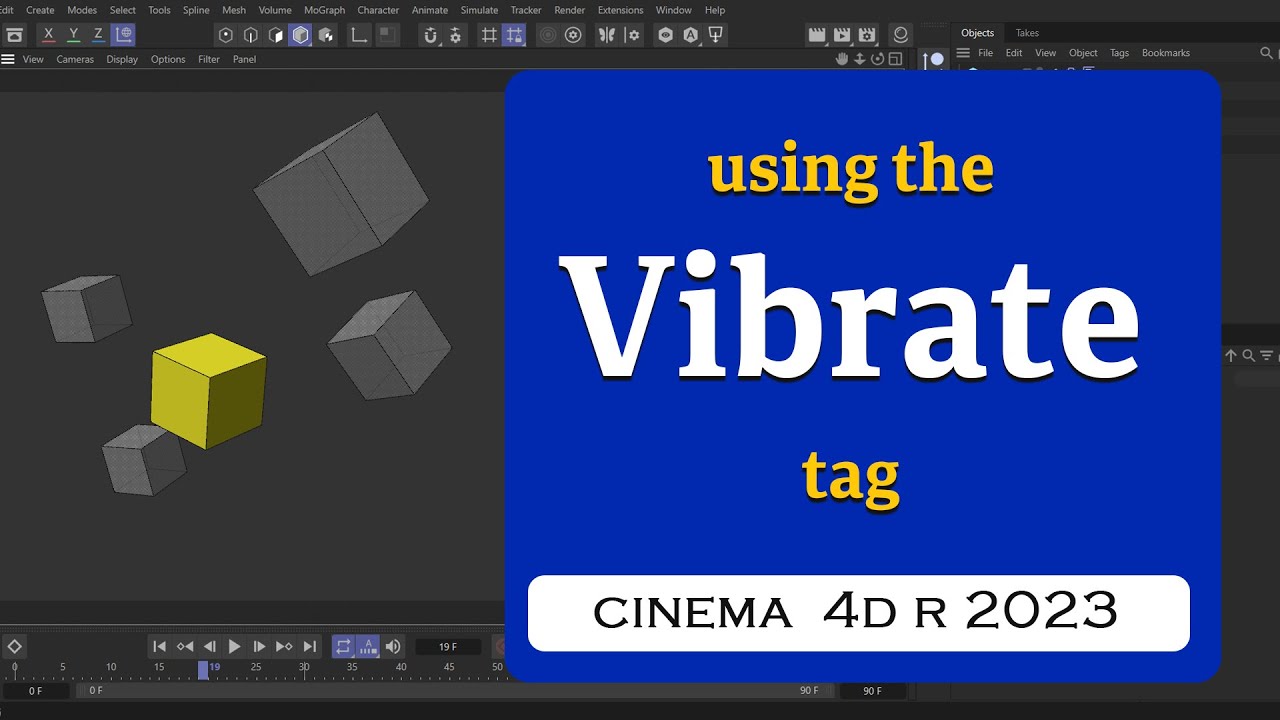The width and height of the screenshot is (1280, 720).
Task: Open viewport Panel menu
Action: [x=244, y=59]
